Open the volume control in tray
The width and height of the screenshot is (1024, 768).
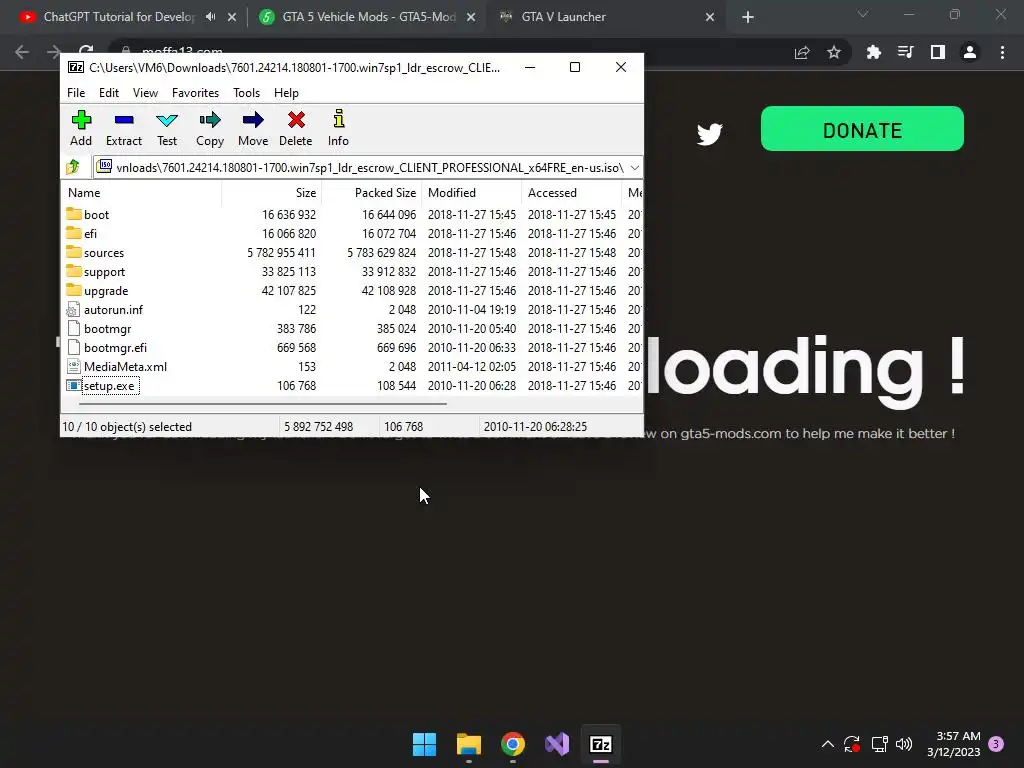pyautogui.click(x=904, y=744)
